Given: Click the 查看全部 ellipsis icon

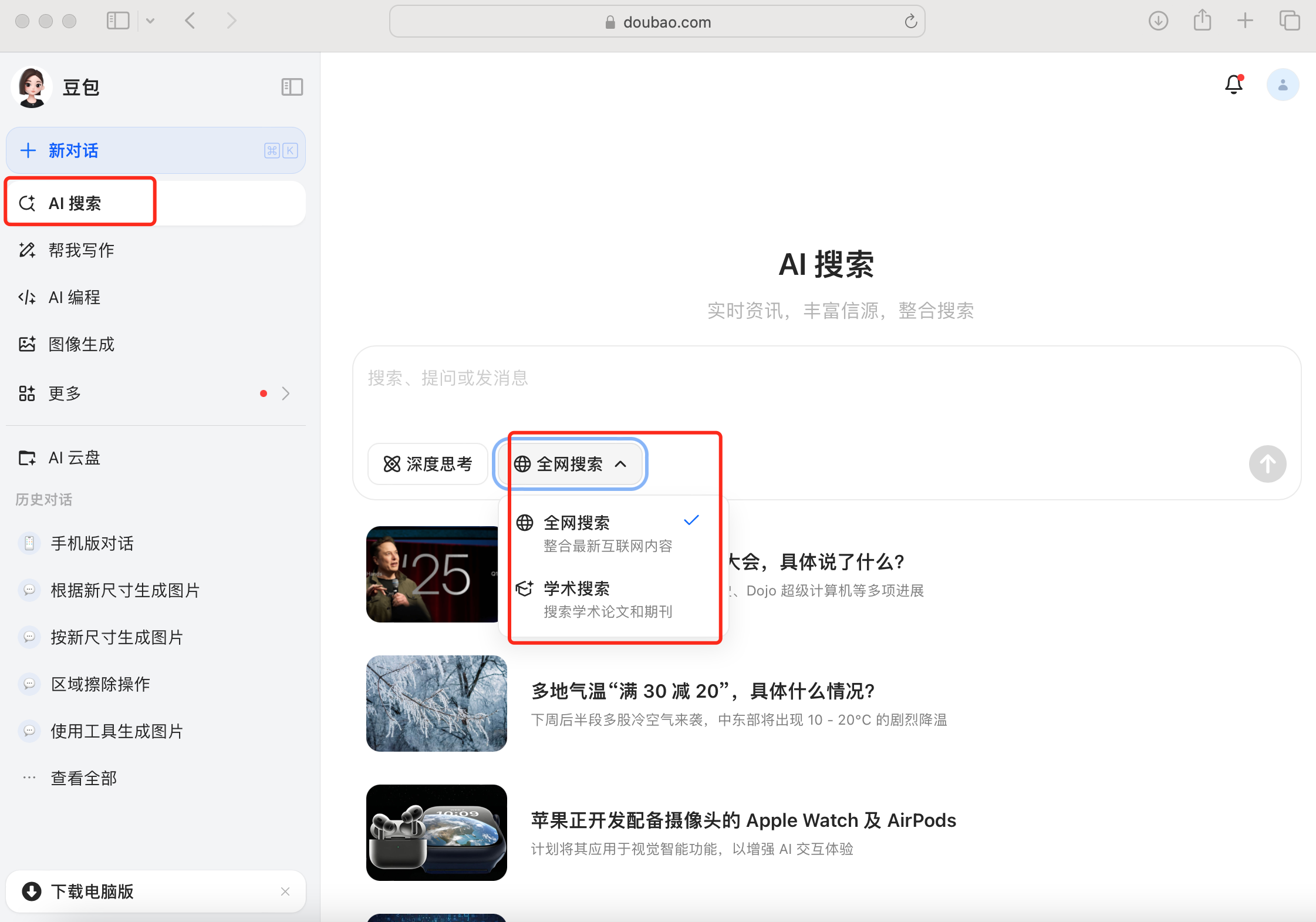Looking at the screenshot, I should tap(29, 778).
